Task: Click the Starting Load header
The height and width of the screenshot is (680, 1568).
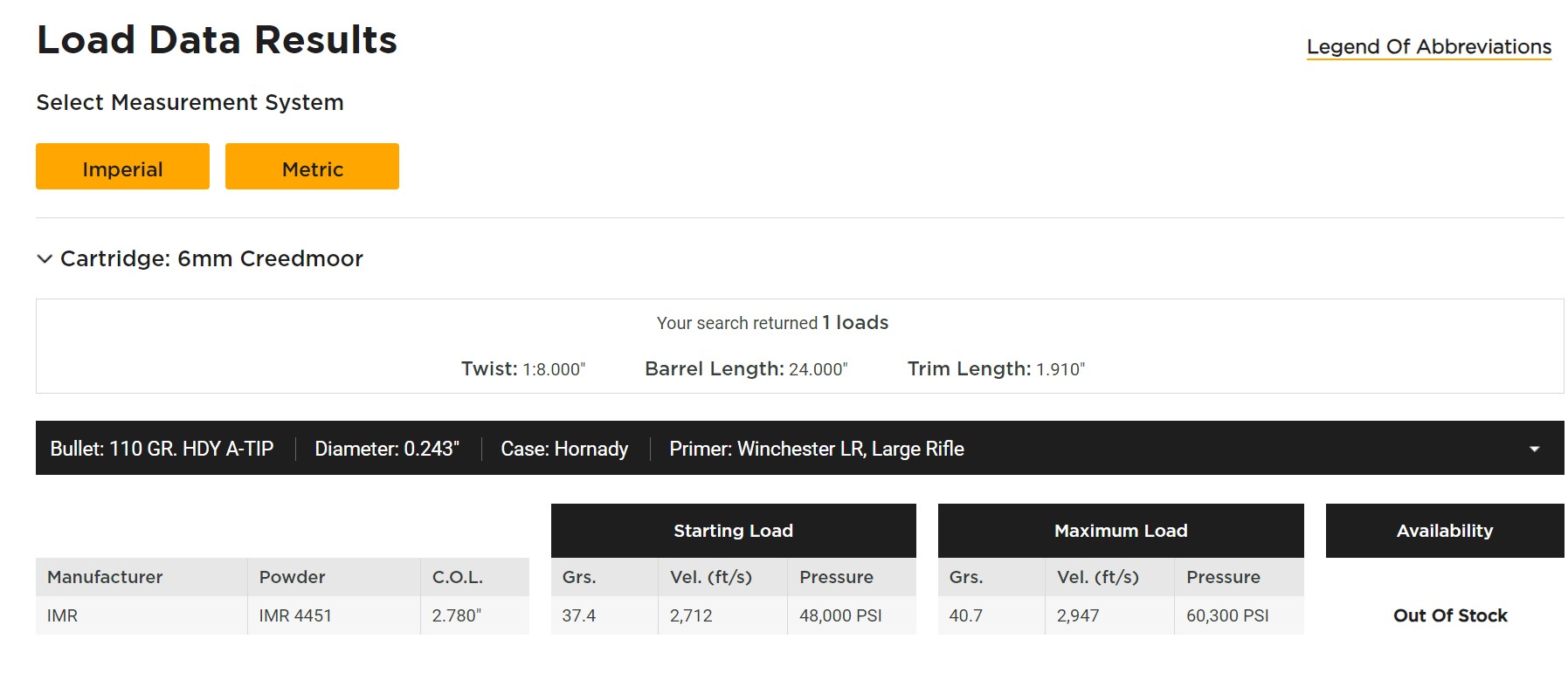Action: (x=733, y=531)
